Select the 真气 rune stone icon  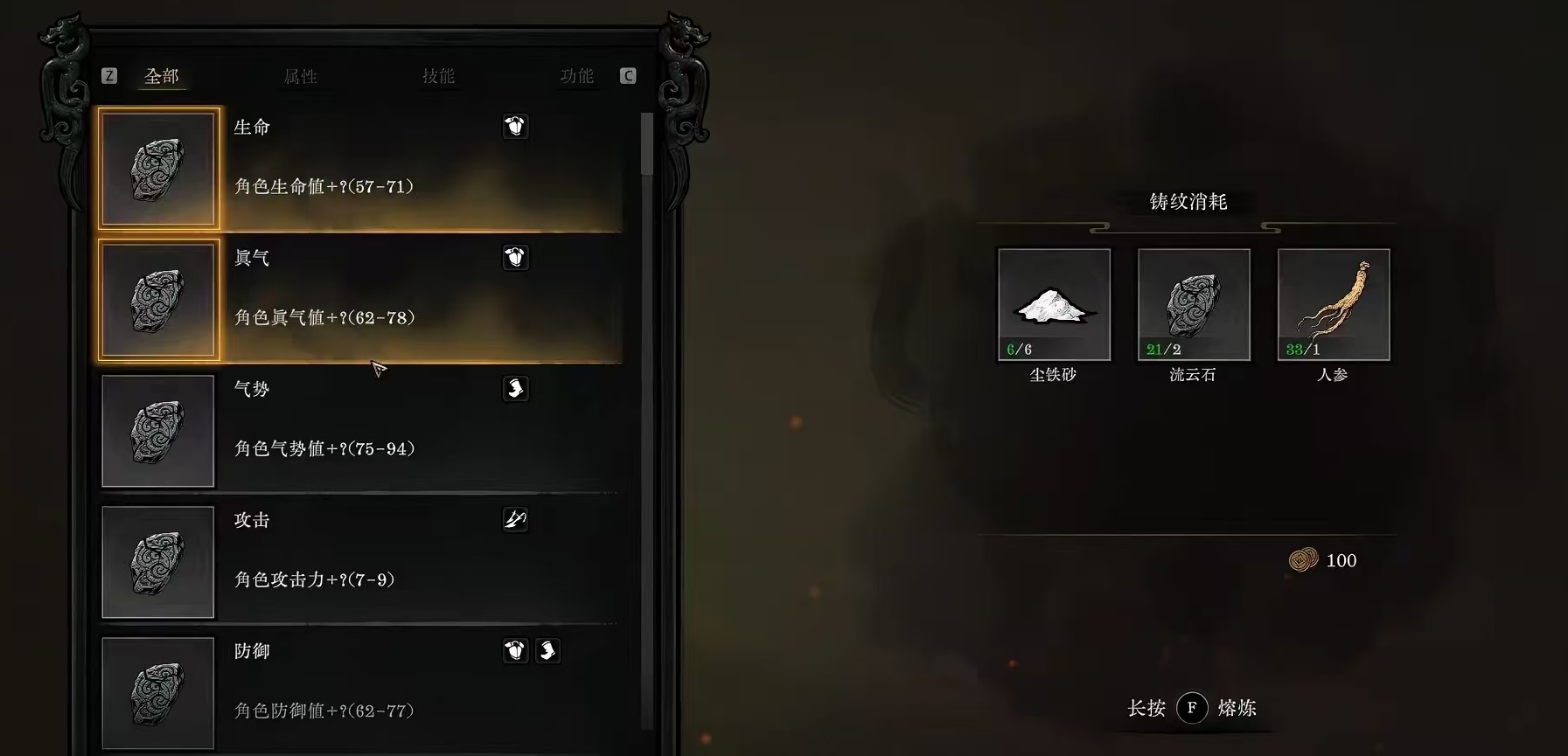(158, 300)
